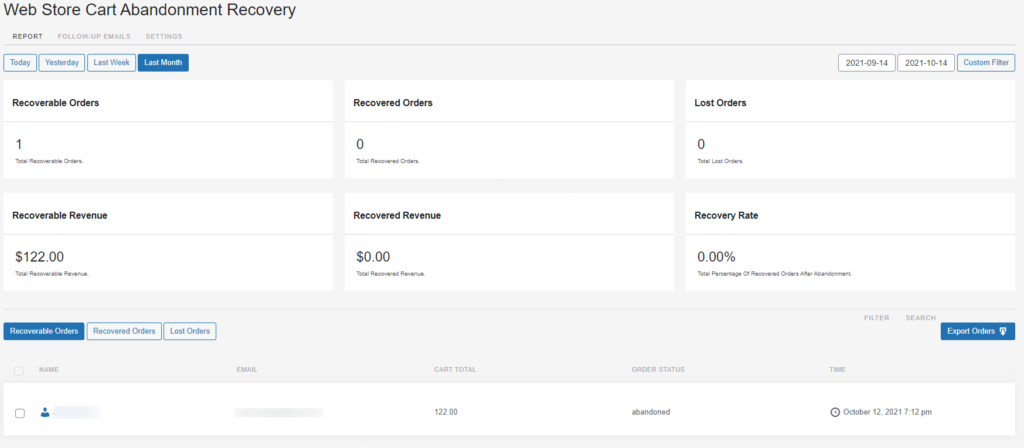1024x448 pixels.
Task: Click the 2021-09-14 start date field
Action: pyautogui.click(x=866, y=63)
